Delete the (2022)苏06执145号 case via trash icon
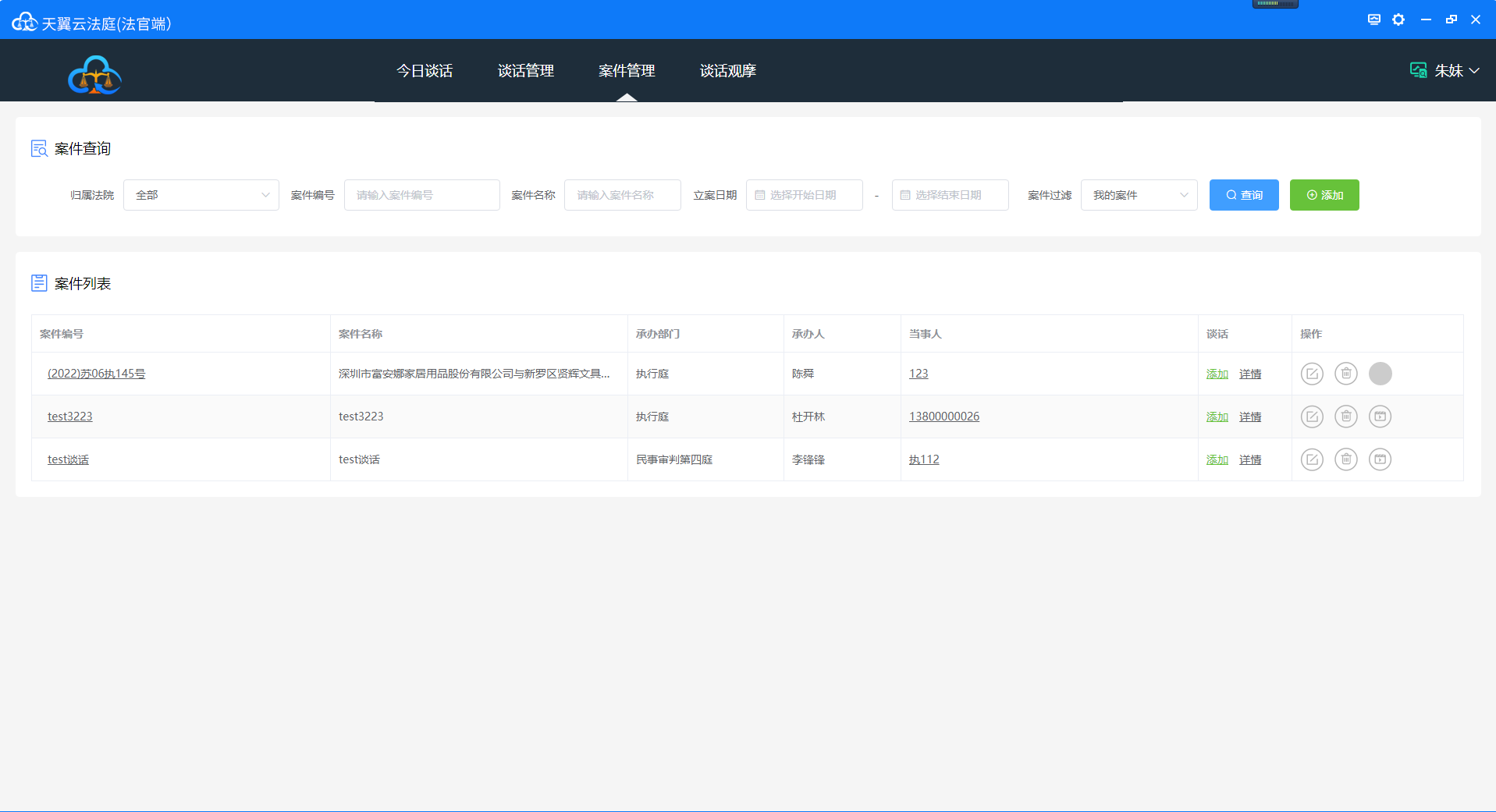 [1345, 374]
